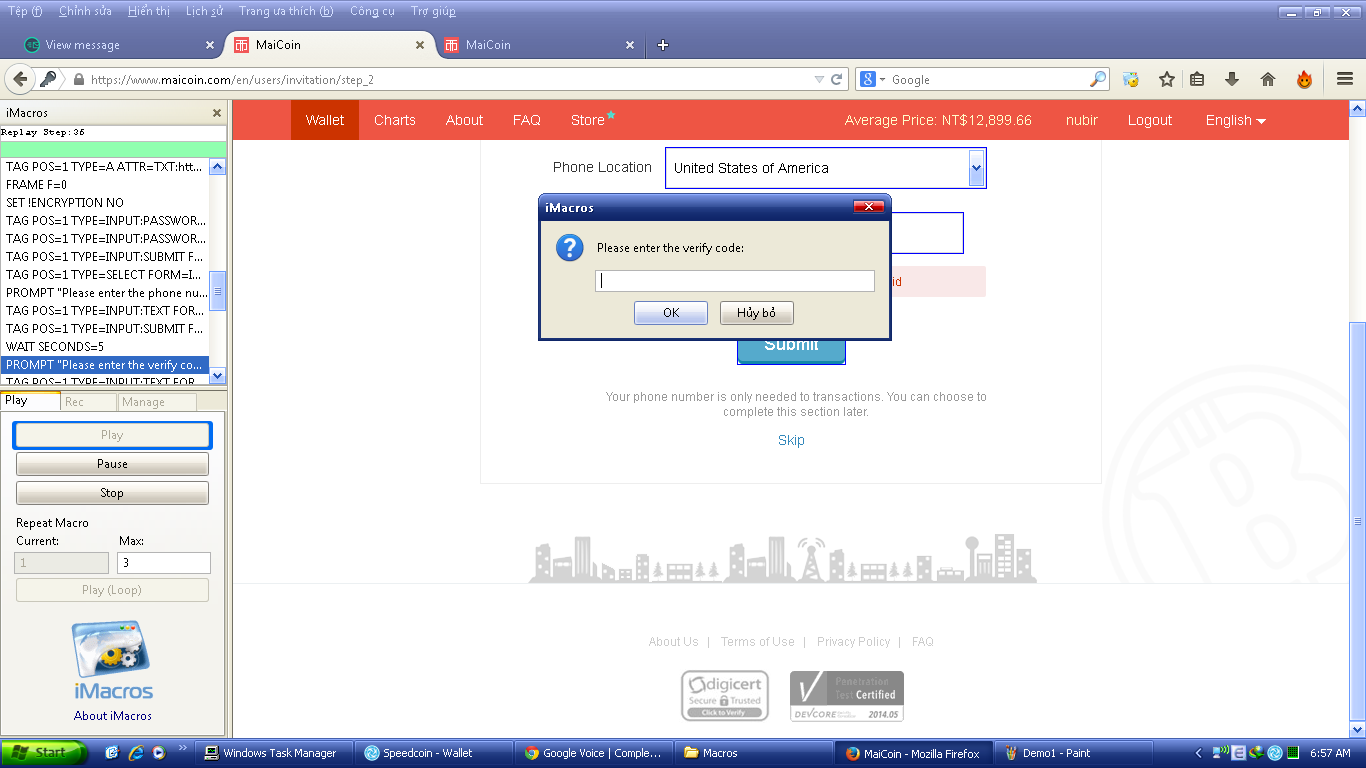
Task: Open the Charts navigation item
Action: [395, 120]
